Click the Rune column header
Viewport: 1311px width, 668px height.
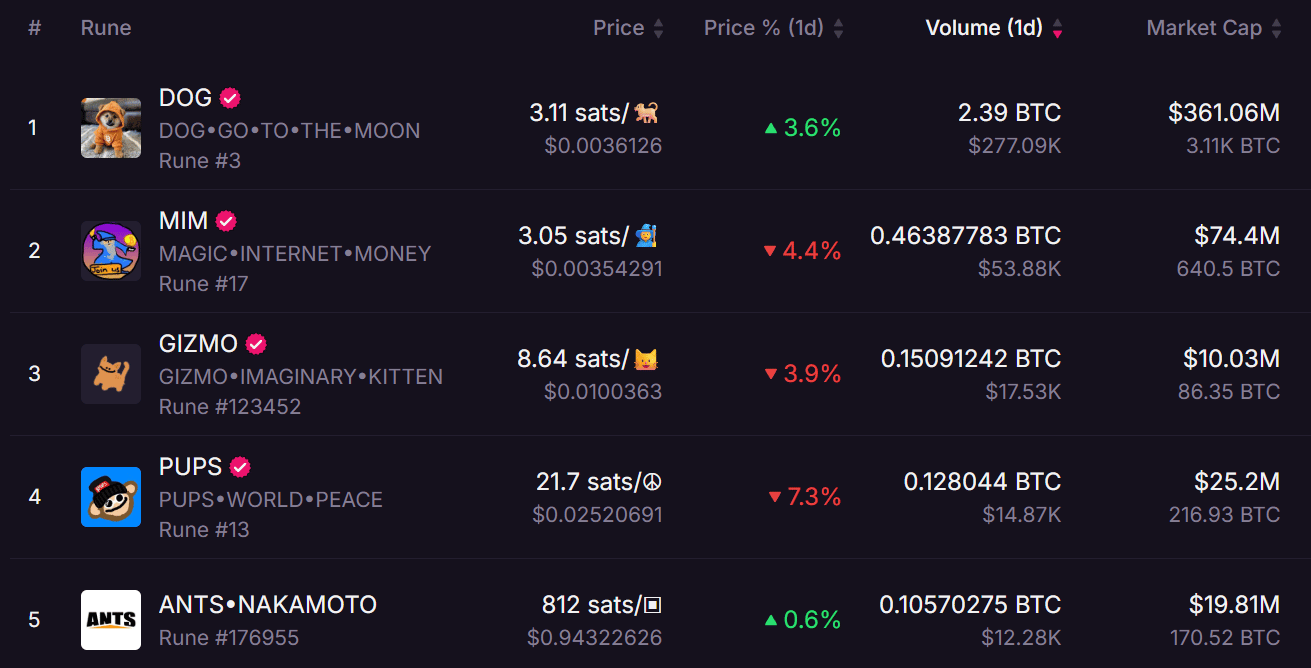(x=106, y=28)
